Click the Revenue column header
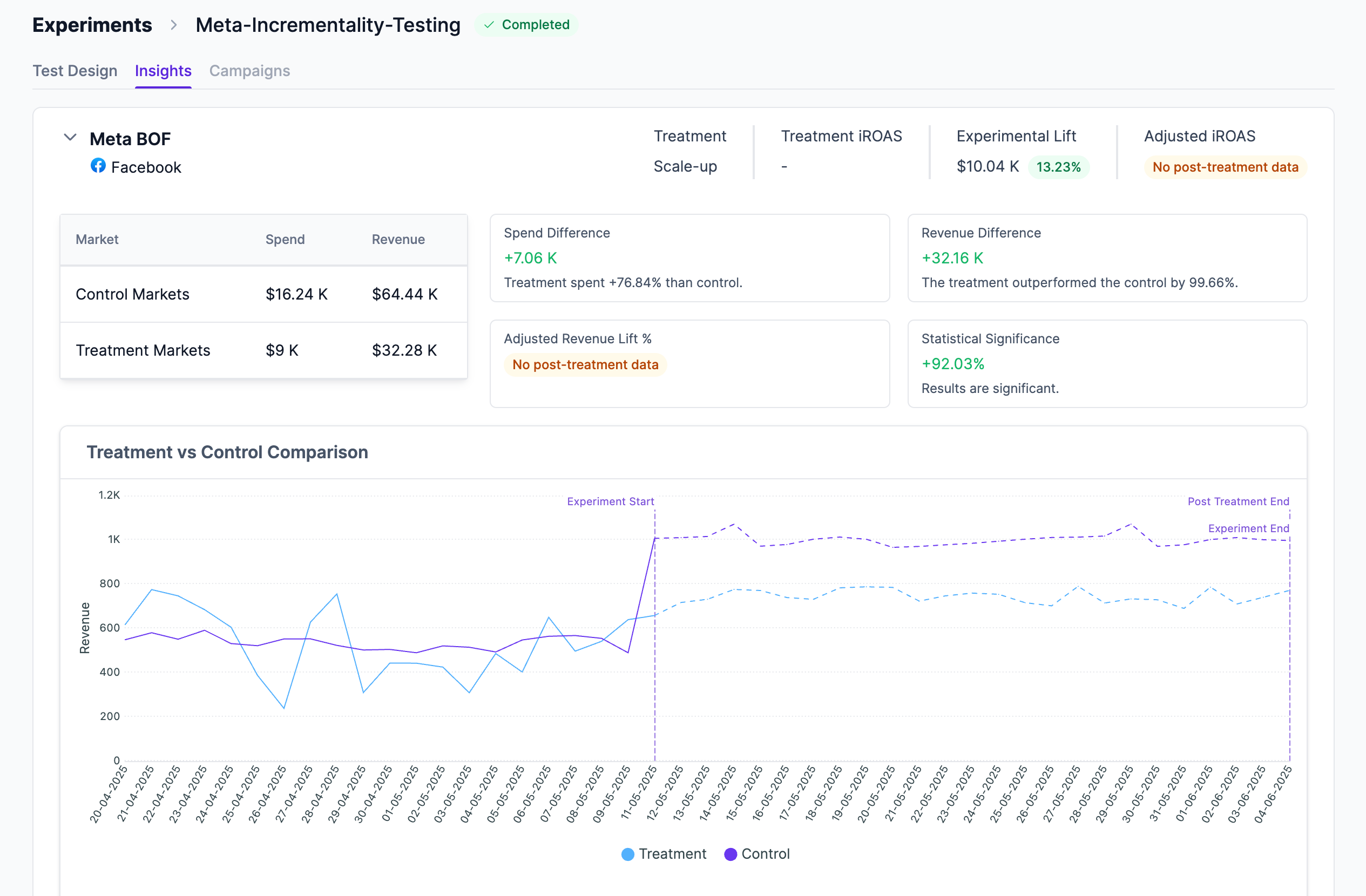The width and height of the screenshot is (1366, 896). coord(398,240)
